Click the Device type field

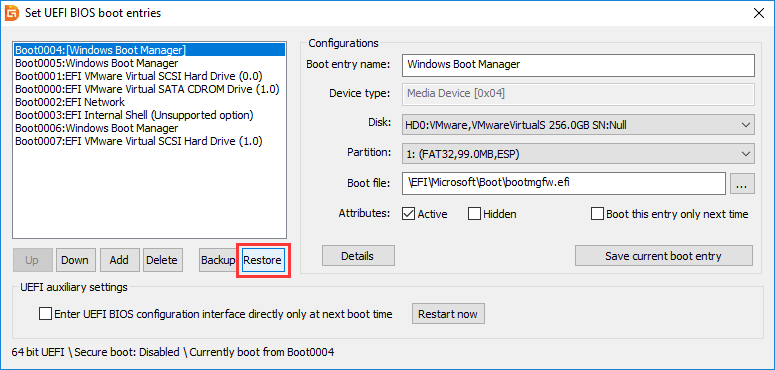tap(578, 94)
